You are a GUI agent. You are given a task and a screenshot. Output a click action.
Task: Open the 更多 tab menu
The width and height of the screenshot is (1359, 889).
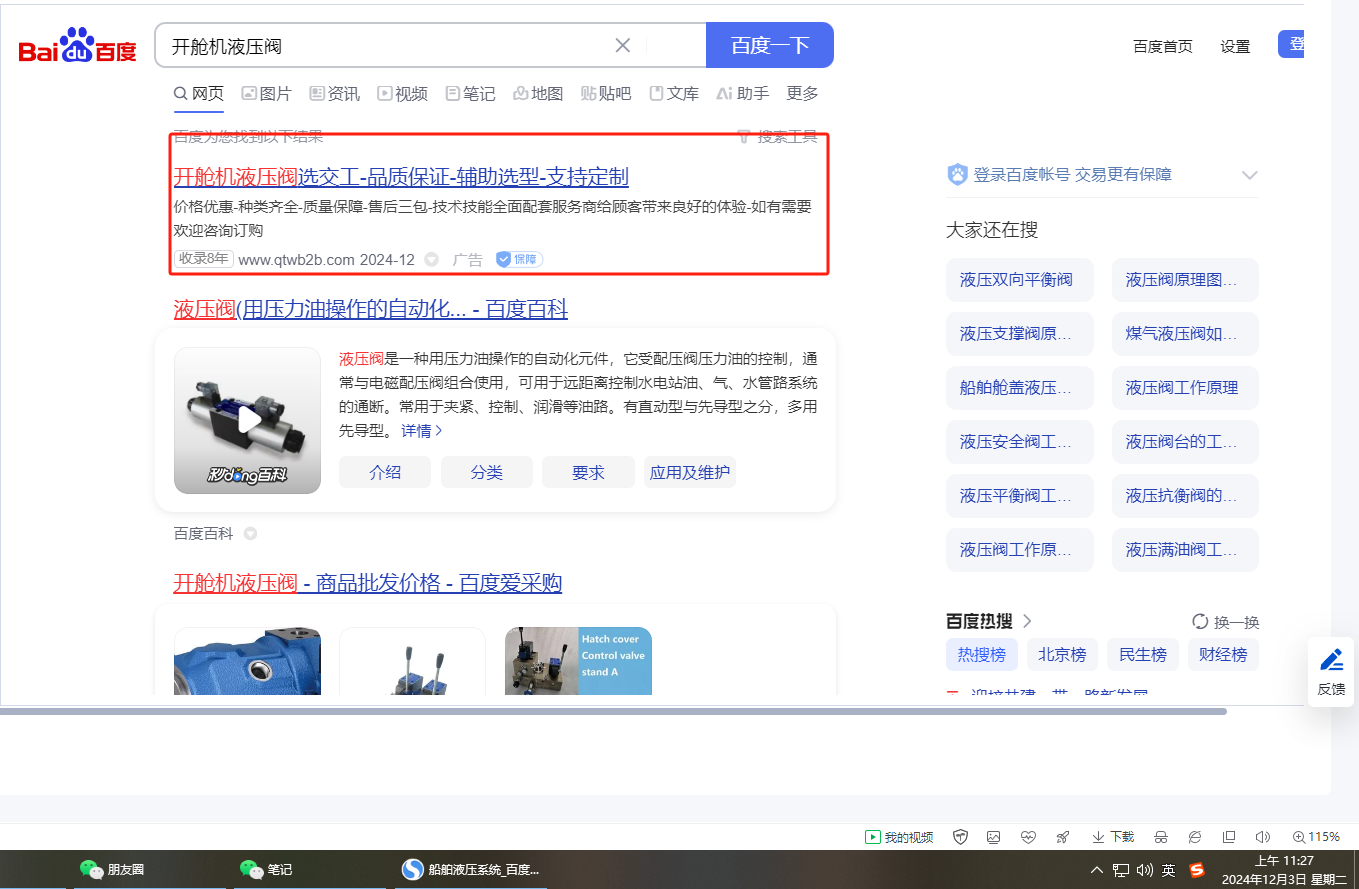[x=802, y=93]
